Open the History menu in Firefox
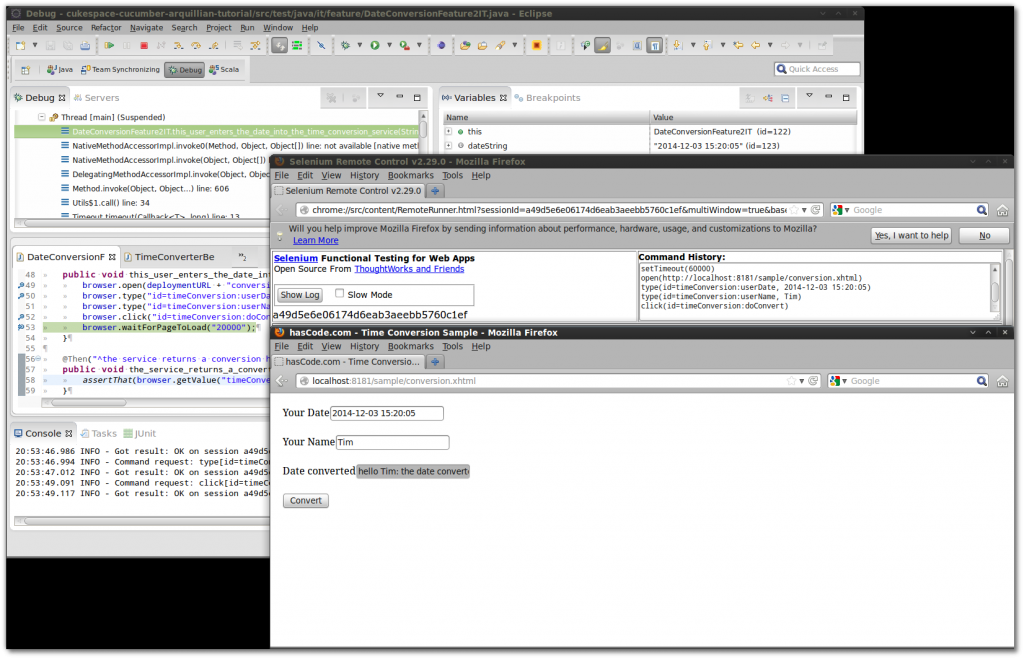Screen dimensions: 1024x659 tap(364, 345)
